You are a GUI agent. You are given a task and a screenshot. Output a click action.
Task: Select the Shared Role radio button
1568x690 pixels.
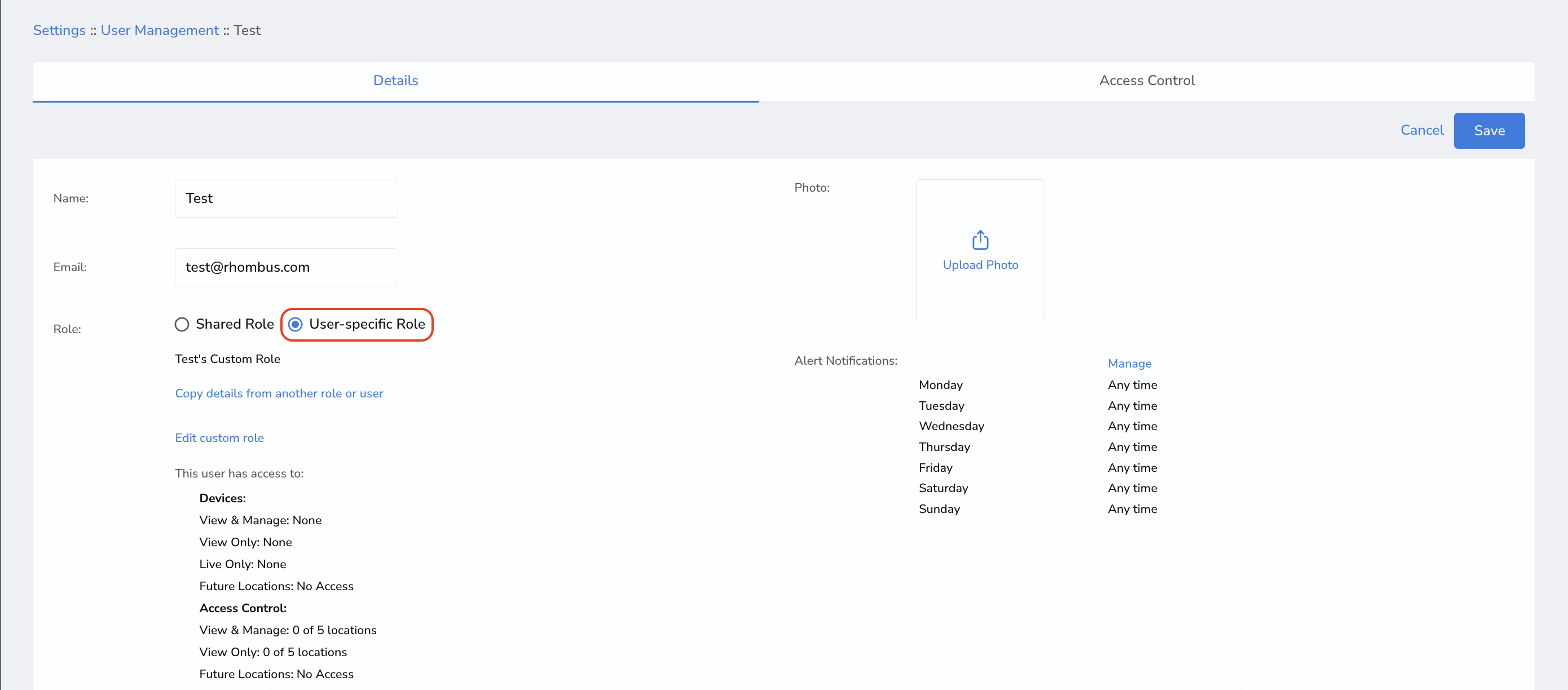tap(182, 324)
